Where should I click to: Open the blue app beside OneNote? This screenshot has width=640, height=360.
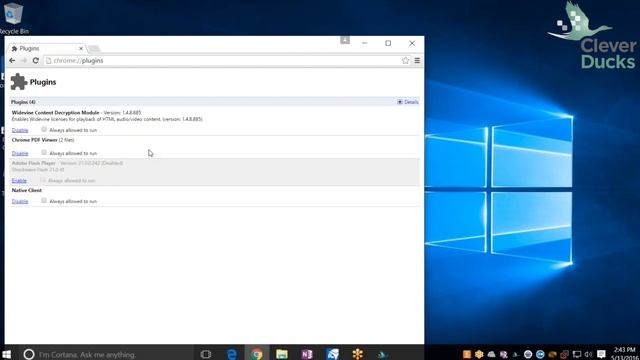tap(333, 354)
